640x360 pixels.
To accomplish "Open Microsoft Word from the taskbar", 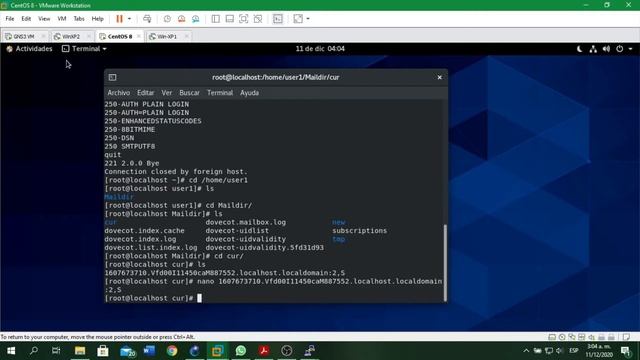I will coord(149,351).
